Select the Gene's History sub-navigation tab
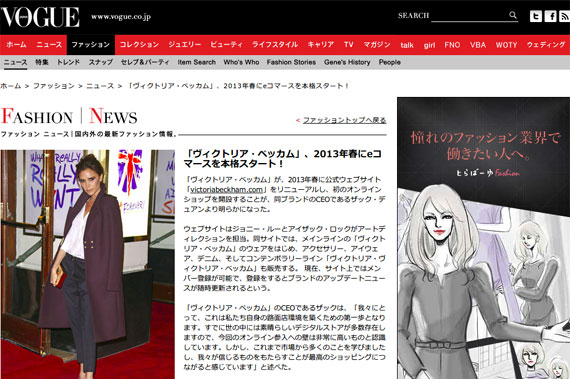Viewport: 570px width, 379px height. click(x=347, y=62)
